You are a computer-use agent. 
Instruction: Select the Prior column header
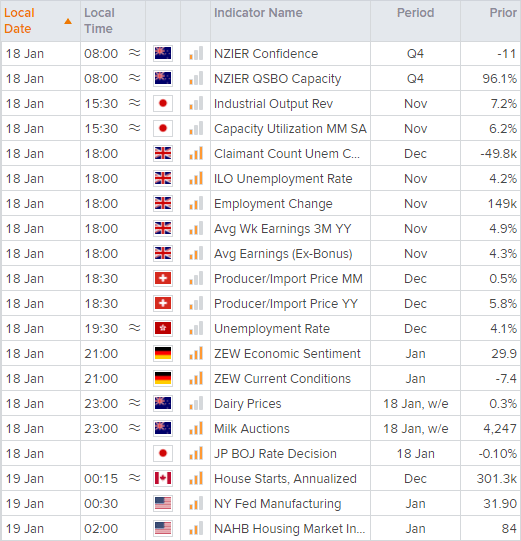click(x=503, y=13)
